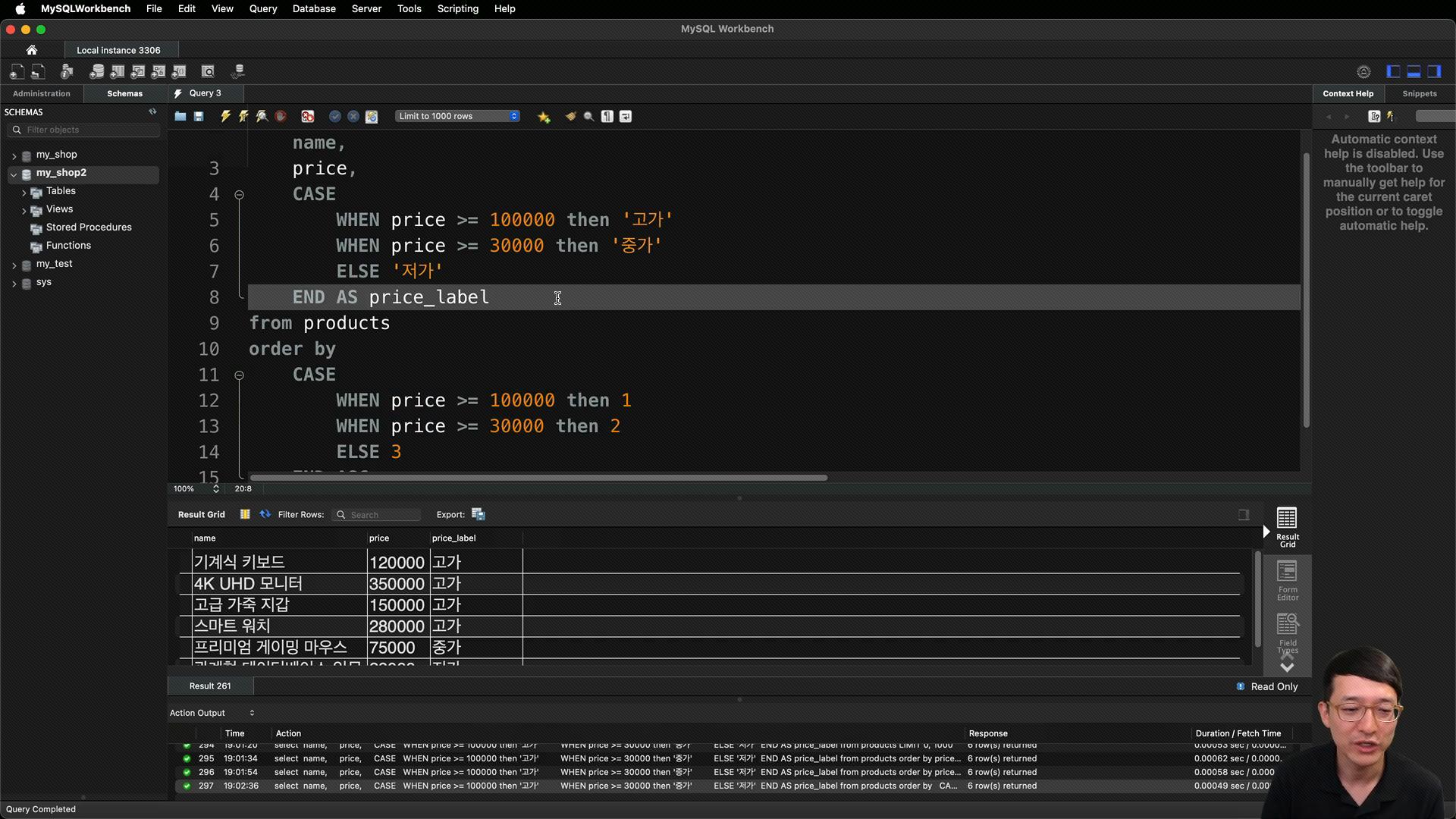Viewport: 1456px width, 819px height.
Task: Toggle the right sidebar panel
Action: click(1434, 71)
